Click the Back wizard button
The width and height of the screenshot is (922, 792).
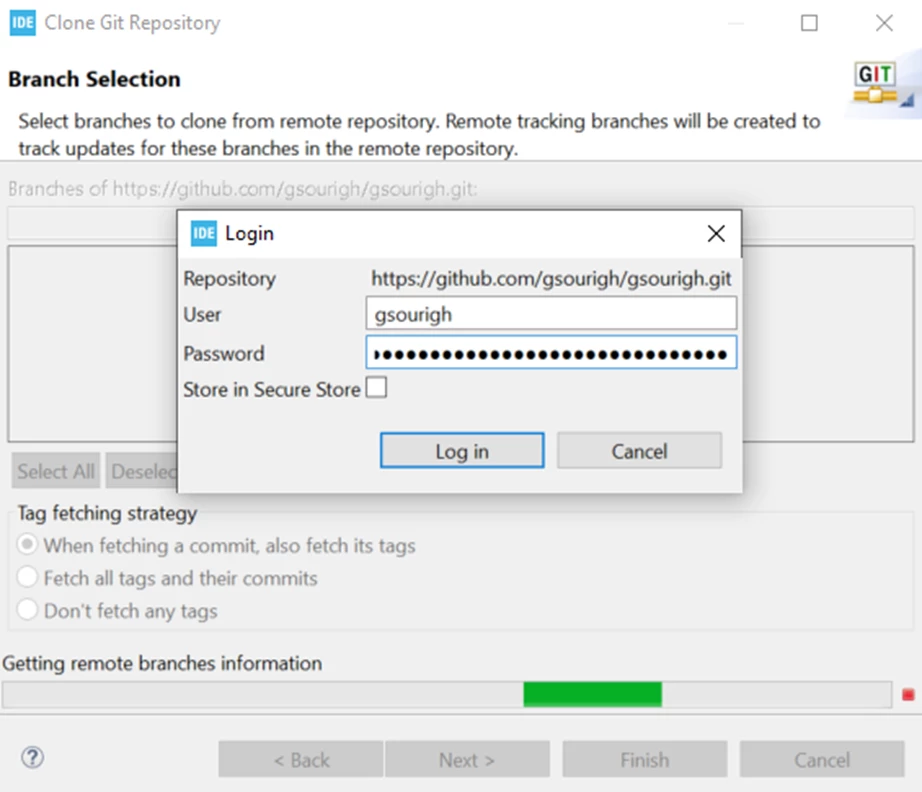pos(301,760)
